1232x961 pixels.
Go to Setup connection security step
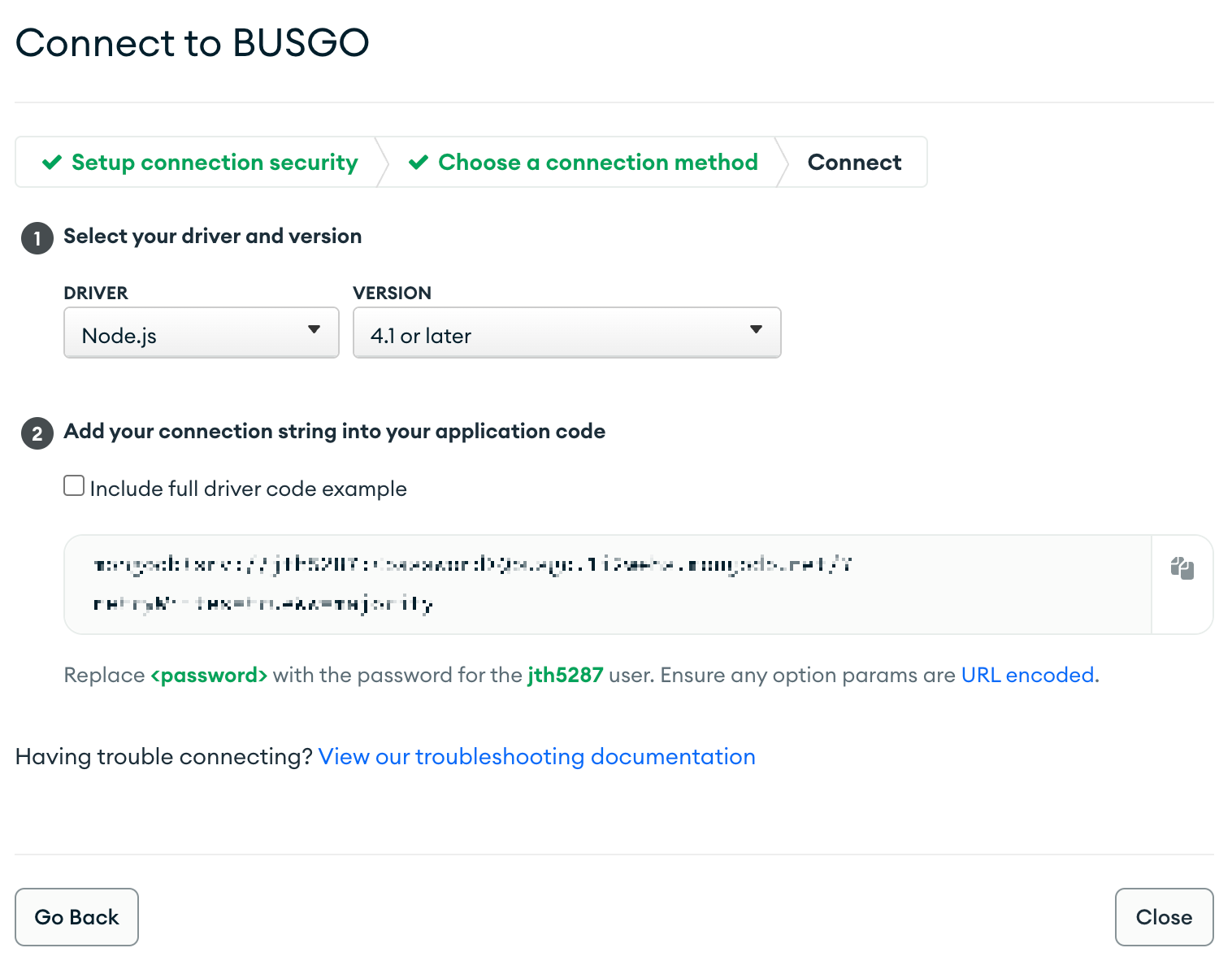(x=200, y=163)
